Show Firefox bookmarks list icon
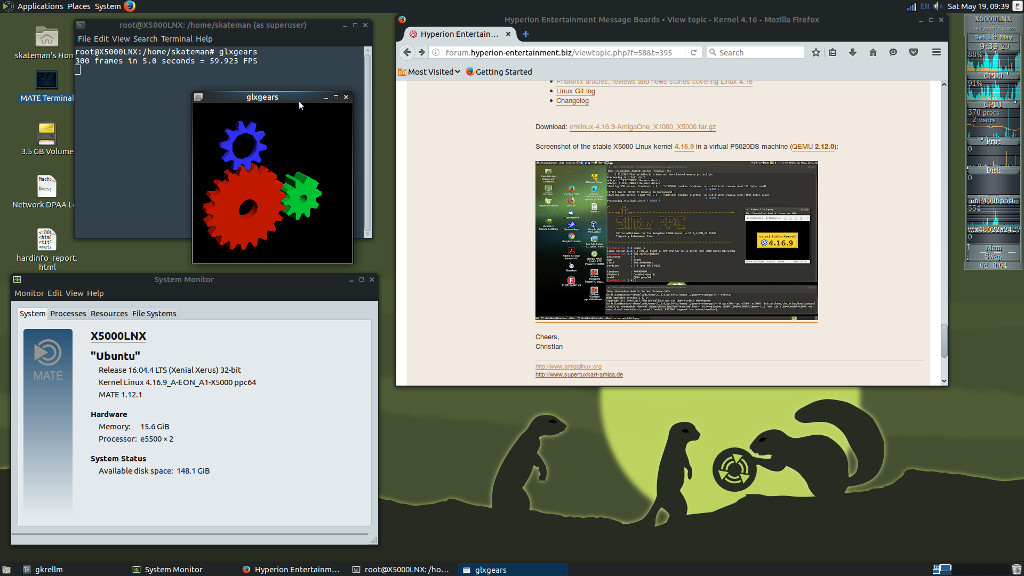 (x=833, y=52)
